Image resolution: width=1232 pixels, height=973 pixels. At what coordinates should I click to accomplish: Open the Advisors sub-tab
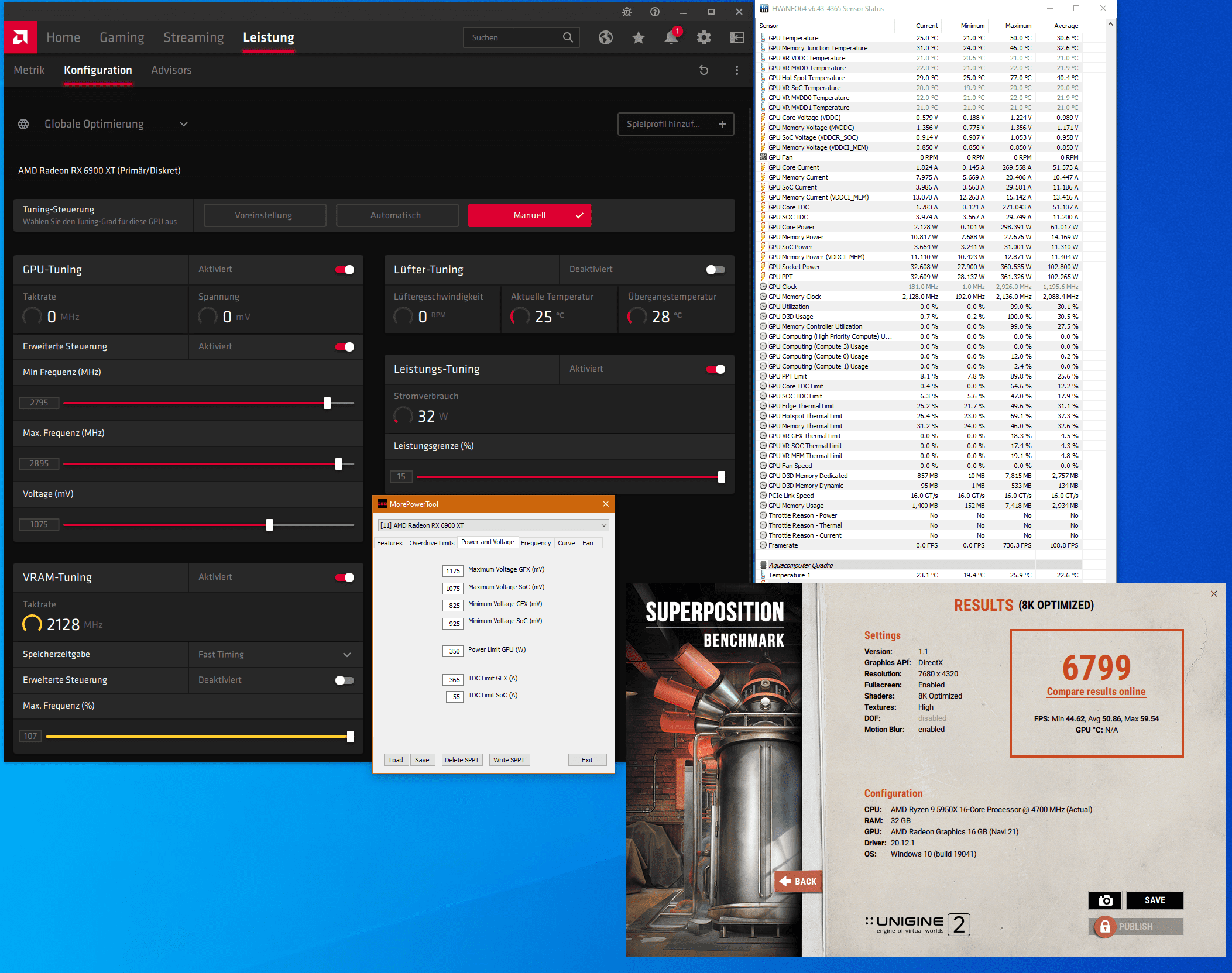tap(171, 70)
